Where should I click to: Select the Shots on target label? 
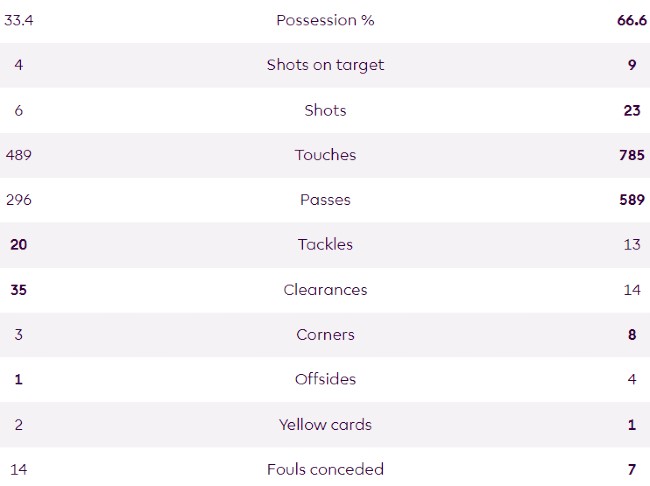(325, 65)
